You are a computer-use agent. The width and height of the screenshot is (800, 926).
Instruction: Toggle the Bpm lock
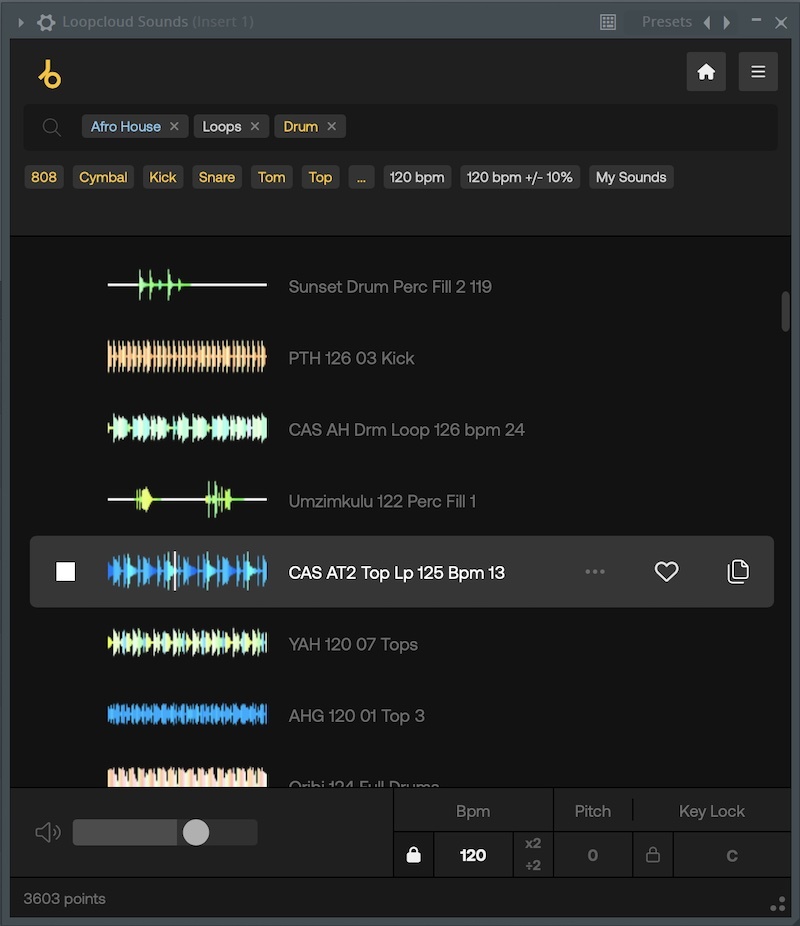(413, 855)
